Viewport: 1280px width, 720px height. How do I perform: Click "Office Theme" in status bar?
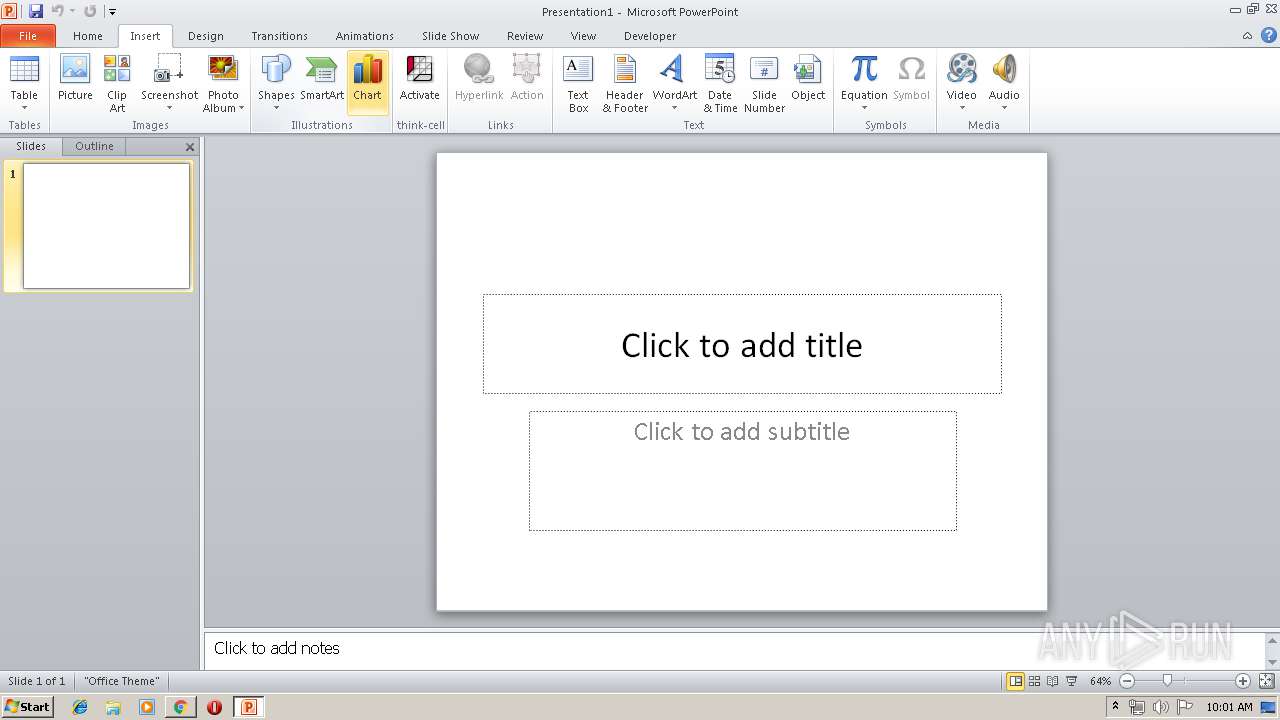[121, 681]
